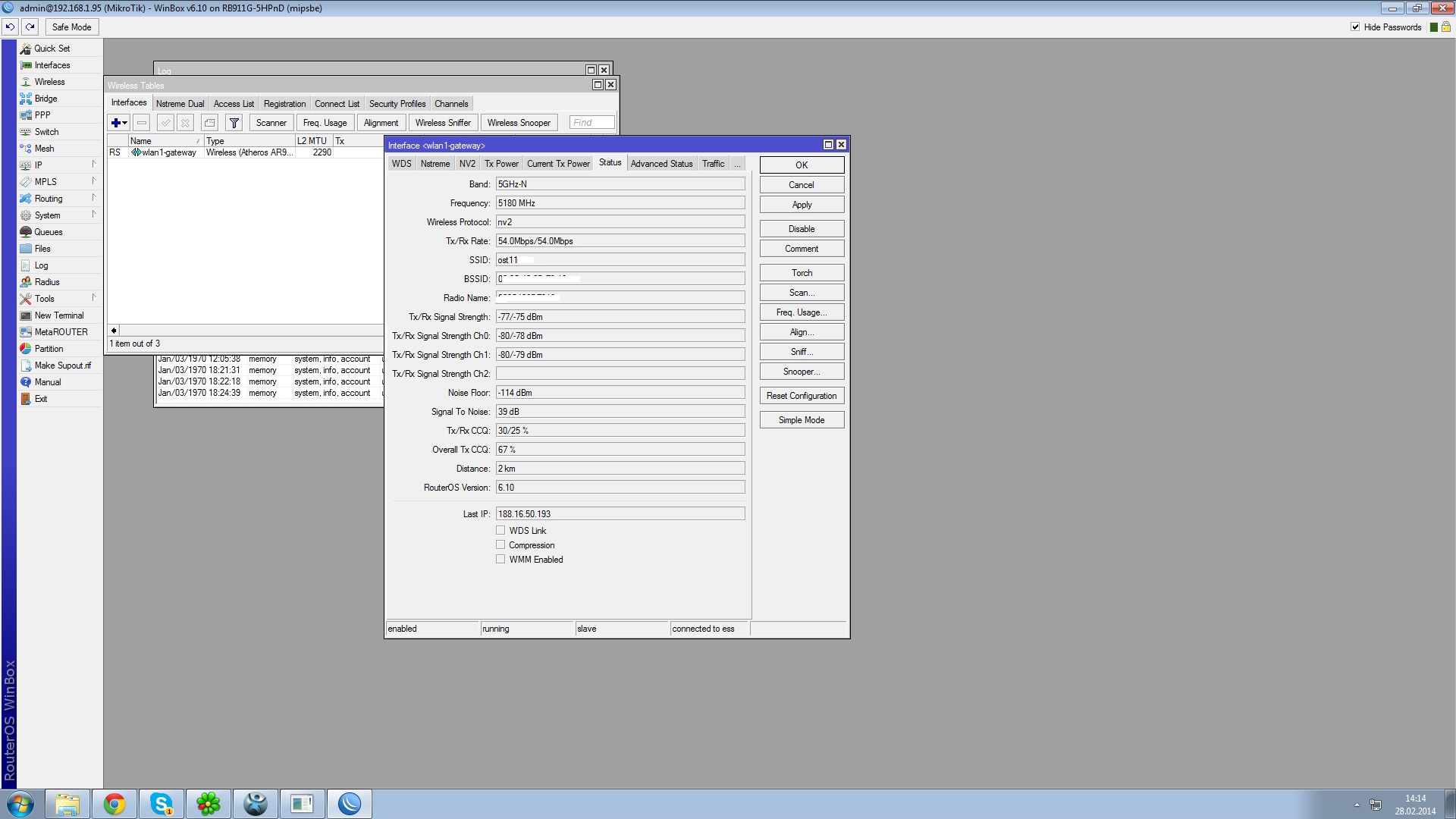
Task: Click the filter funnel icon
Action: pos(234,123)
